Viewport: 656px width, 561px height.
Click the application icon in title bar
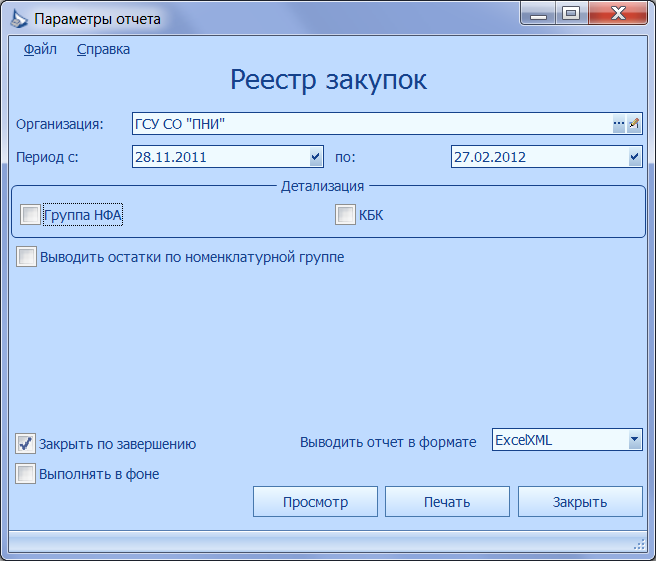click(x=18, y=19)
